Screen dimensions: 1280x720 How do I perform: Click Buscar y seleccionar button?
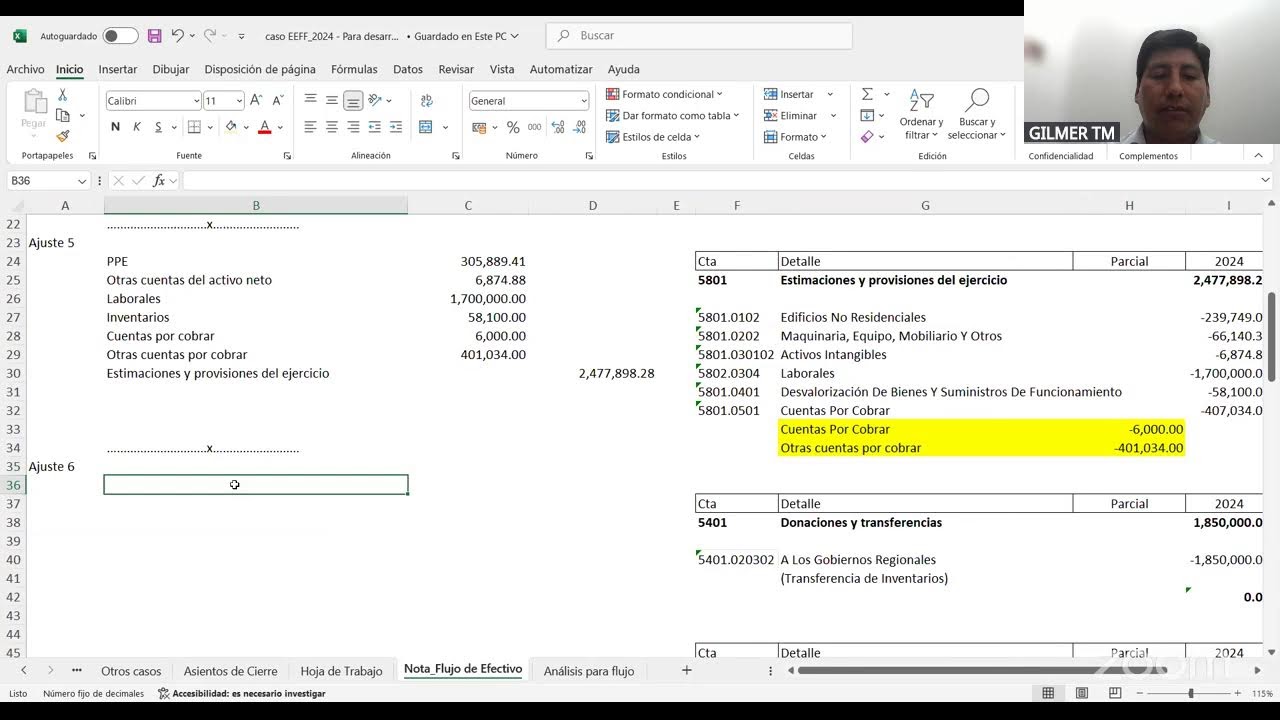pos(976,114)
